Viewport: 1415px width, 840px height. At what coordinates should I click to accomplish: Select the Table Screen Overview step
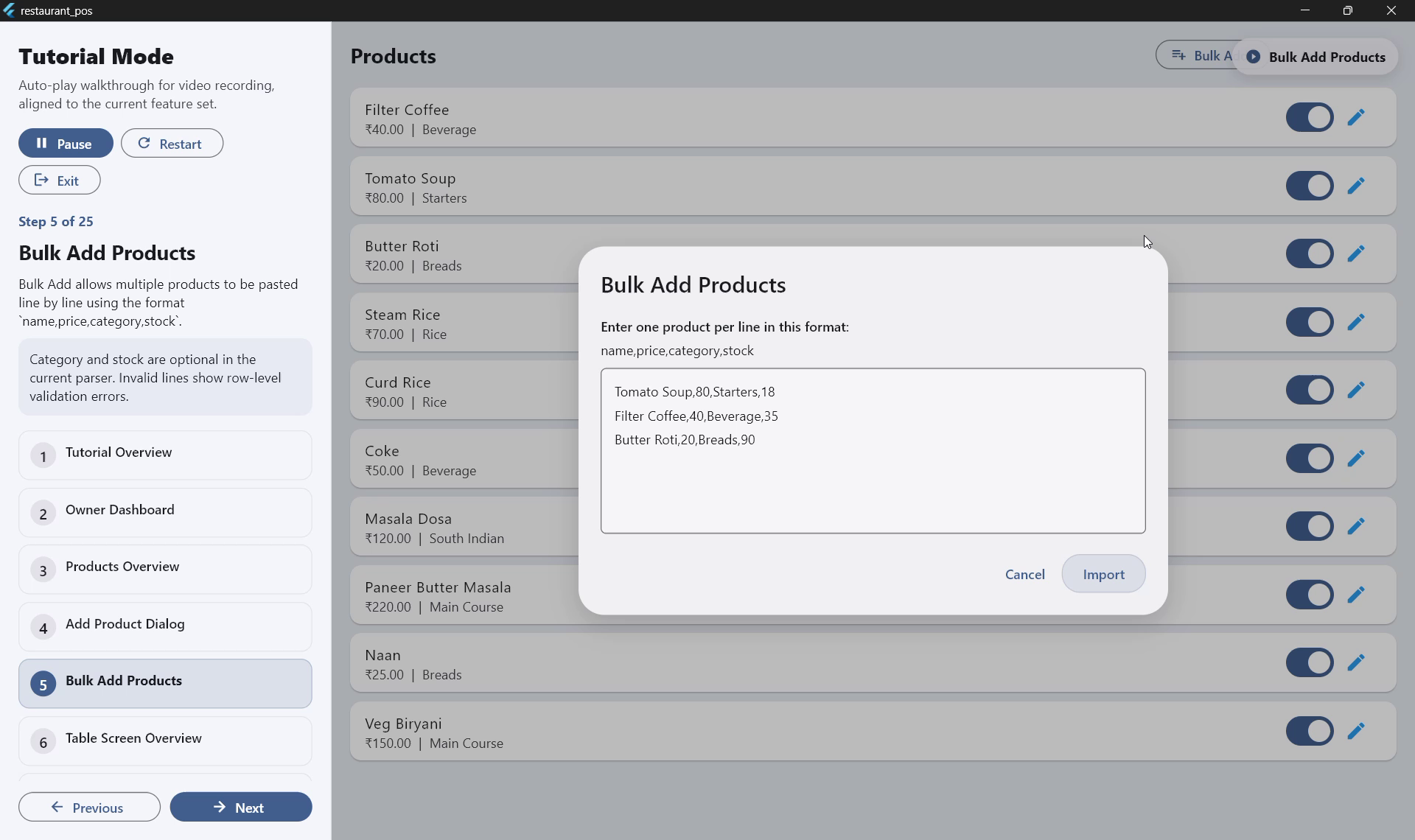coord(165,739)
